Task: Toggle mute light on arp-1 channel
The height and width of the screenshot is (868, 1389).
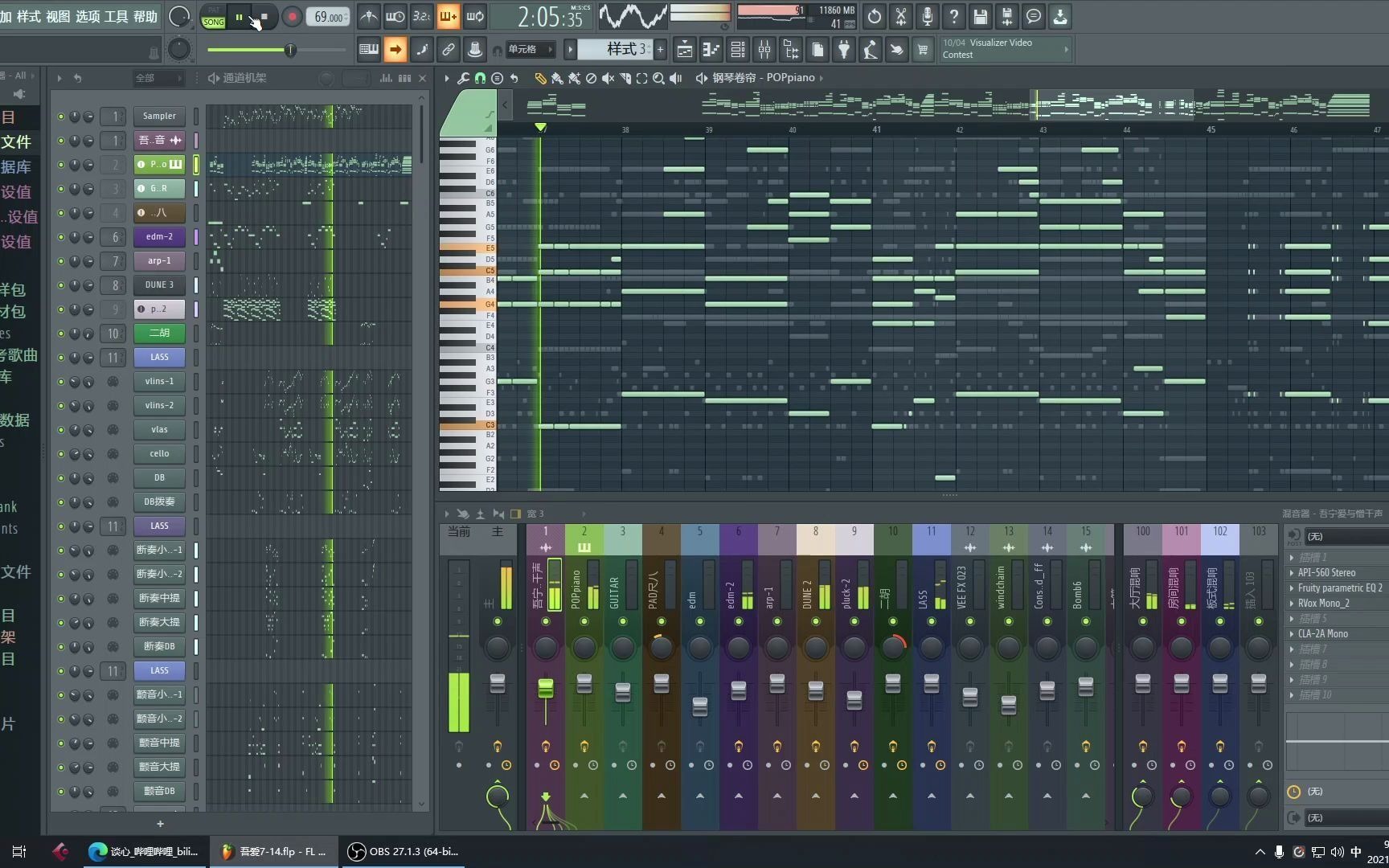Action: 61,261
